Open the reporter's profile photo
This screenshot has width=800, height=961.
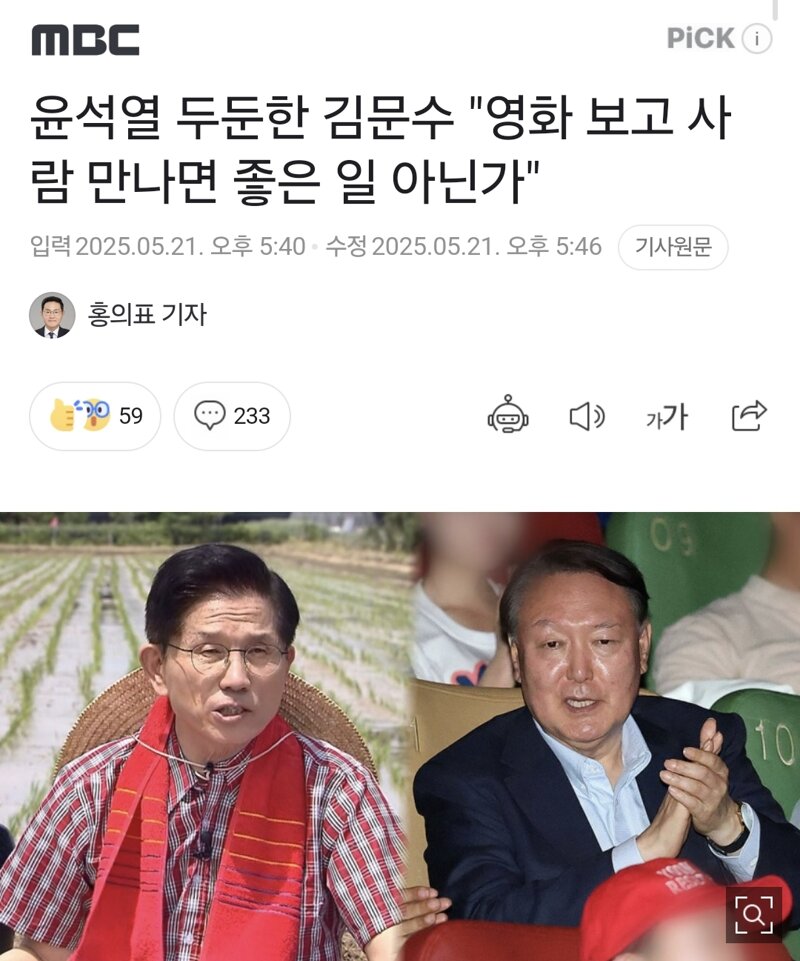point(52,315)
